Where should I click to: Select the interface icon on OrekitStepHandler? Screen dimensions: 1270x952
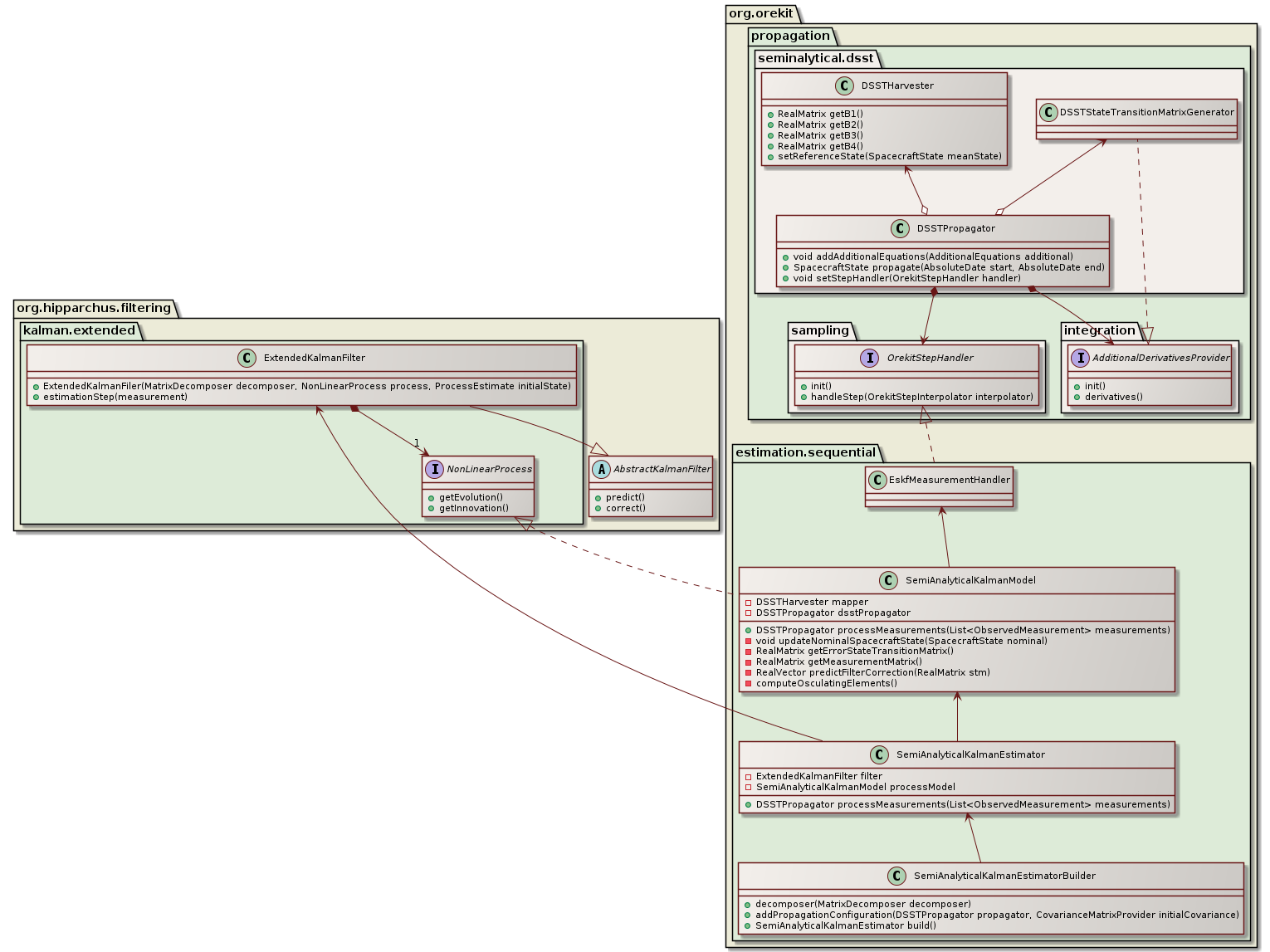point(869,358)
